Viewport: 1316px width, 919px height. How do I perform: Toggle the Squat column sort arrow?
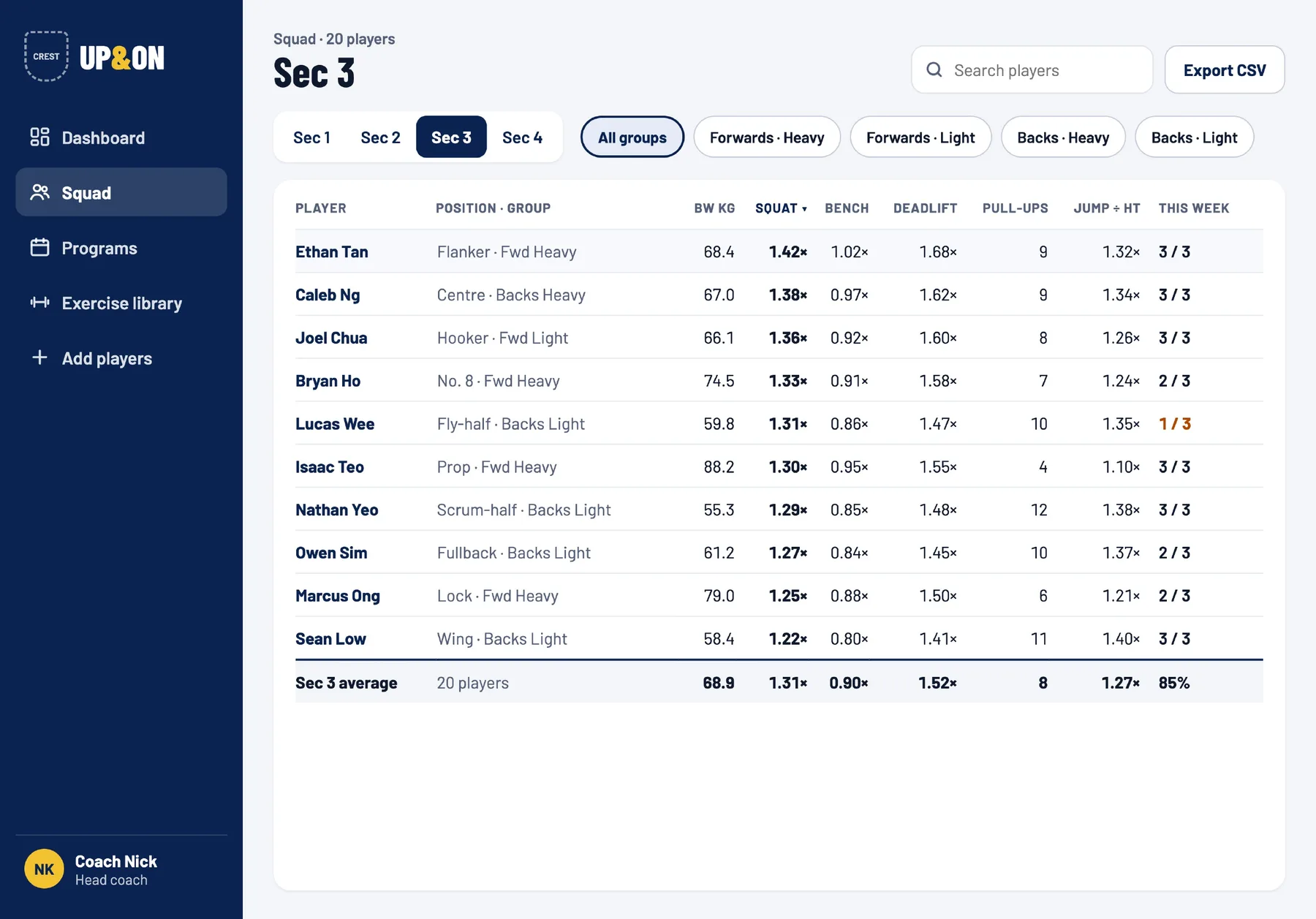pyautogui.click(x=804, y=209)
